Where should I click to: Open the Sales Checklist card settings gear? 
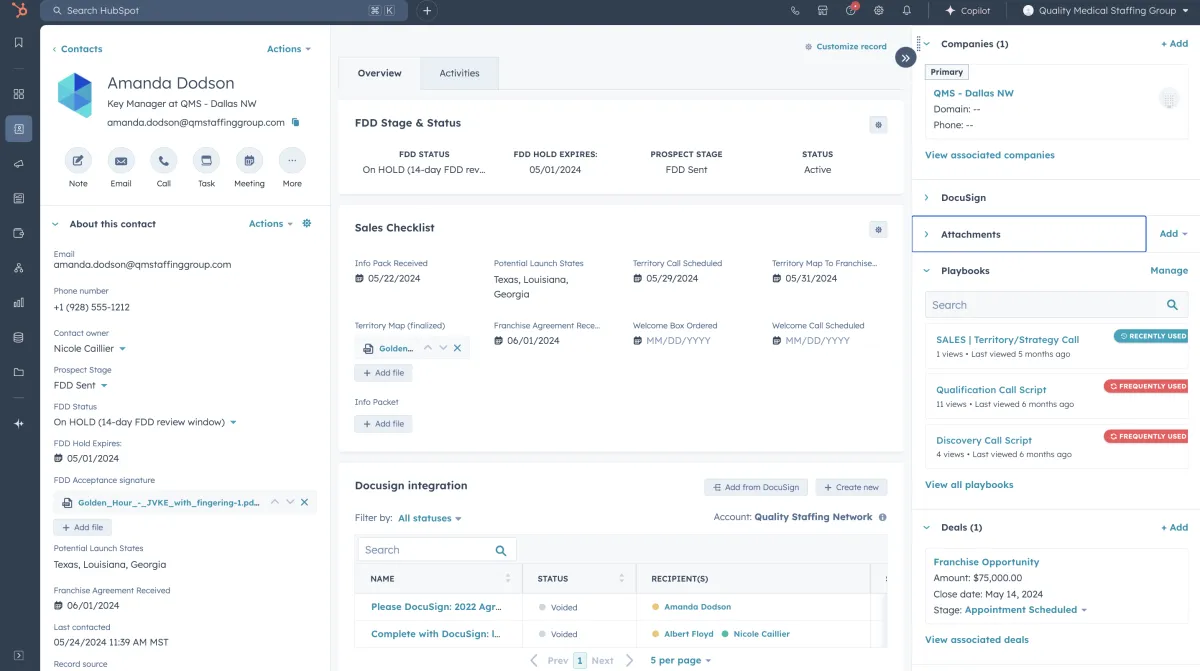pos(878,229)
